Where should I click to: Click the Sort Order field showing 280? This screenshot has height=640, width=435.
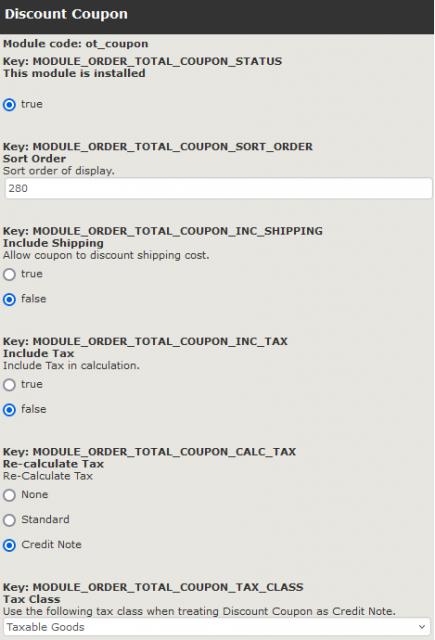click(x=218, y=188)
